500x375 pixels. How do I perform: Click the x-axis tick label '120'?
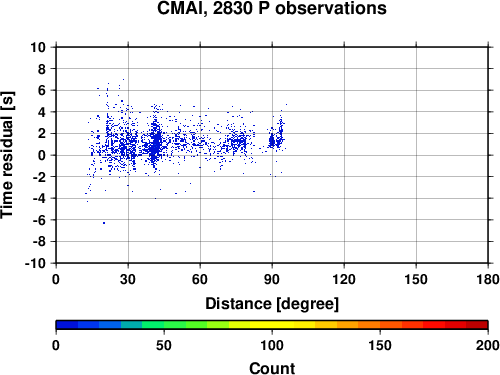click(x=344, y=279)
